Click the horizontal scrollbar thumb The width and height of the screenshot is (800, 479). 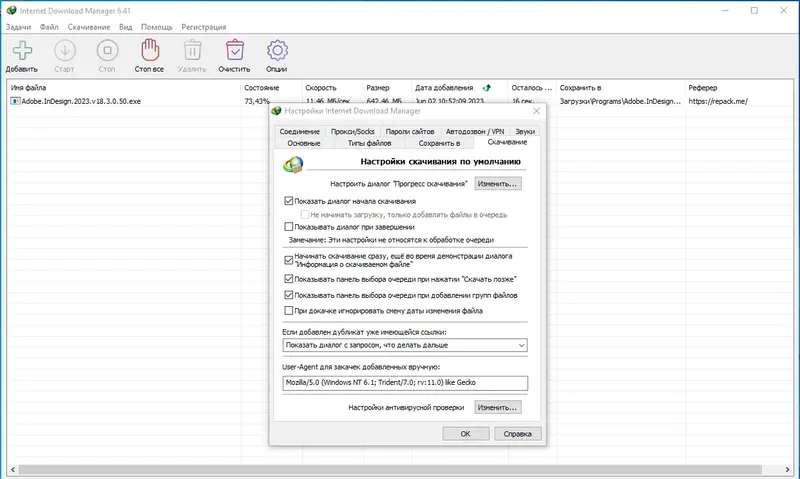tap(390, 469)
